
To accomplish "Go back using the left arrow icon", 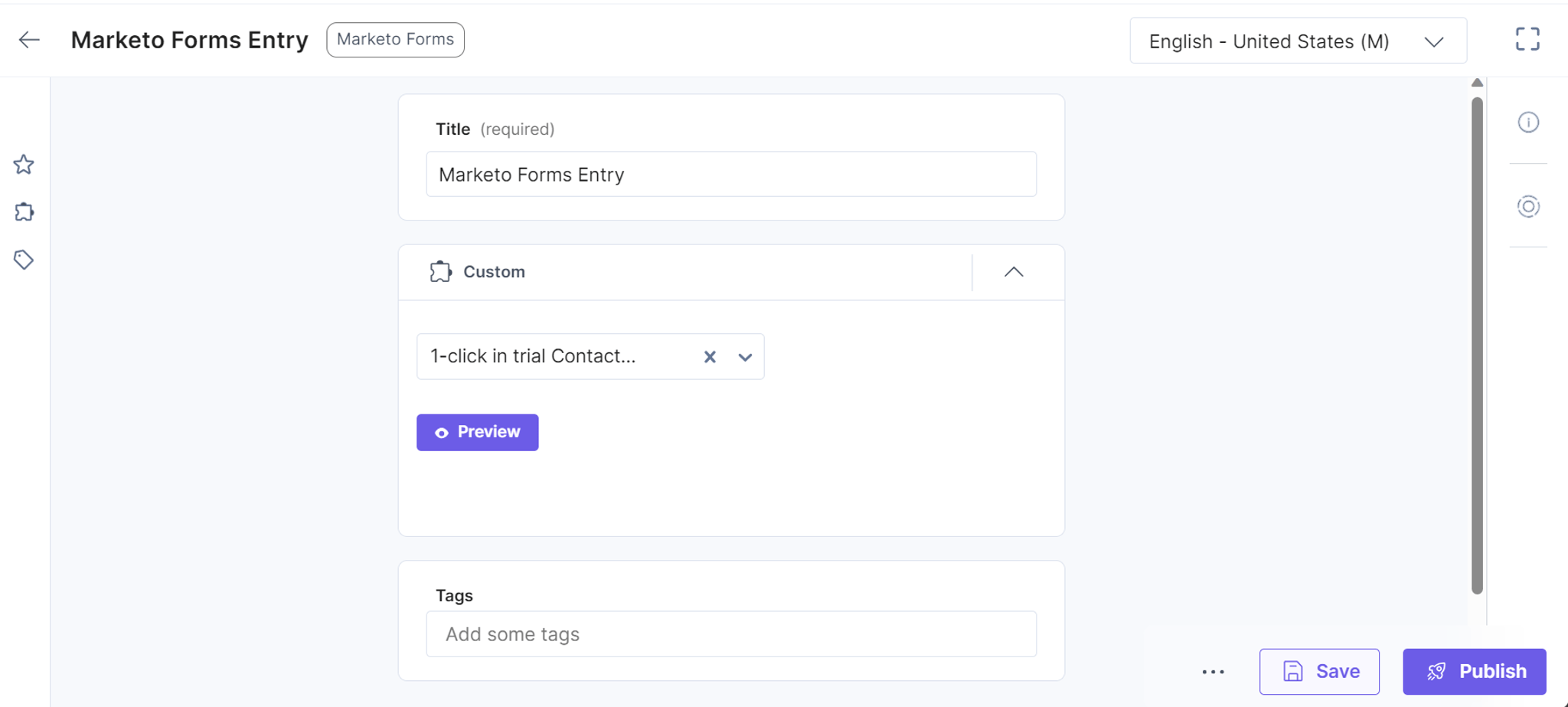I will pyautogui.click(x=29, y=40).
